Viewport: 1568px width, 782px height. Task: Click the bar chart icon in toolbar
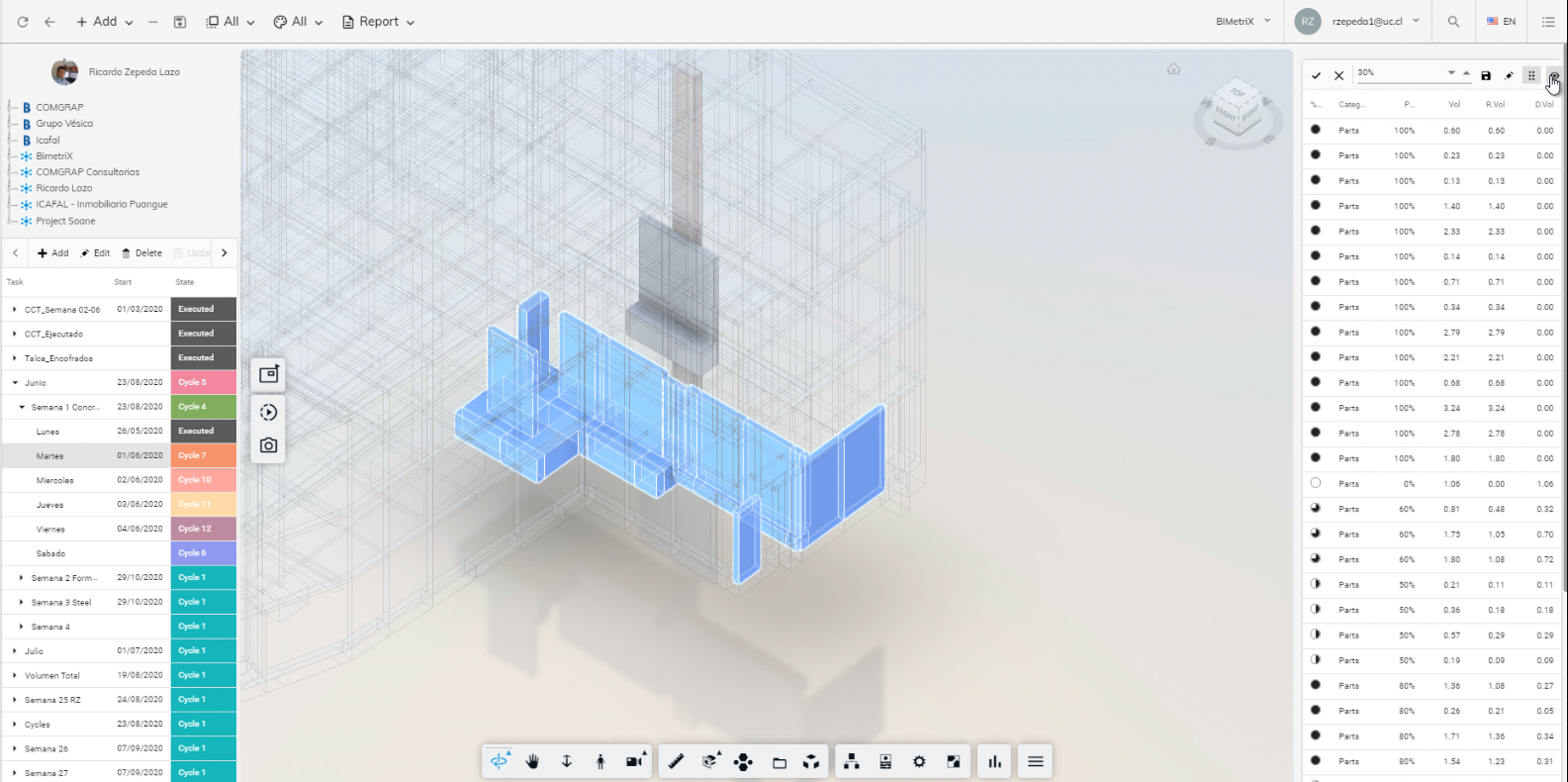pos(994,761)
